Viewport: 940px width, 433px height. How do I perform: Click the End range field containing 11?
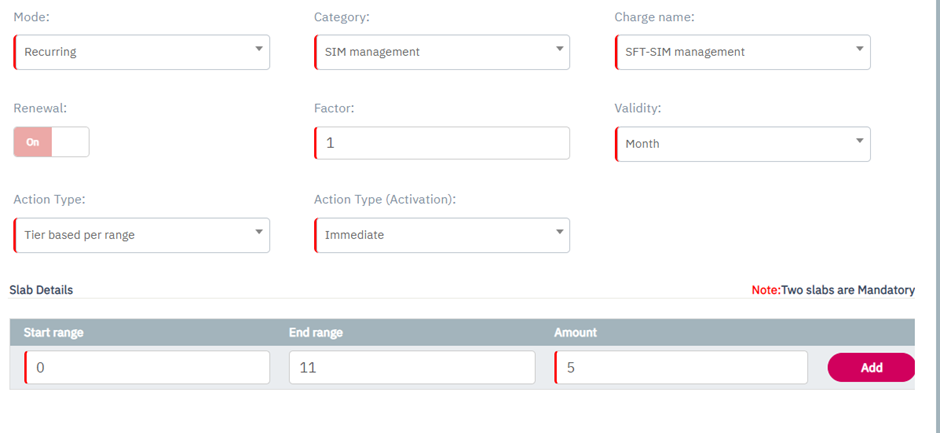(411, 368)
